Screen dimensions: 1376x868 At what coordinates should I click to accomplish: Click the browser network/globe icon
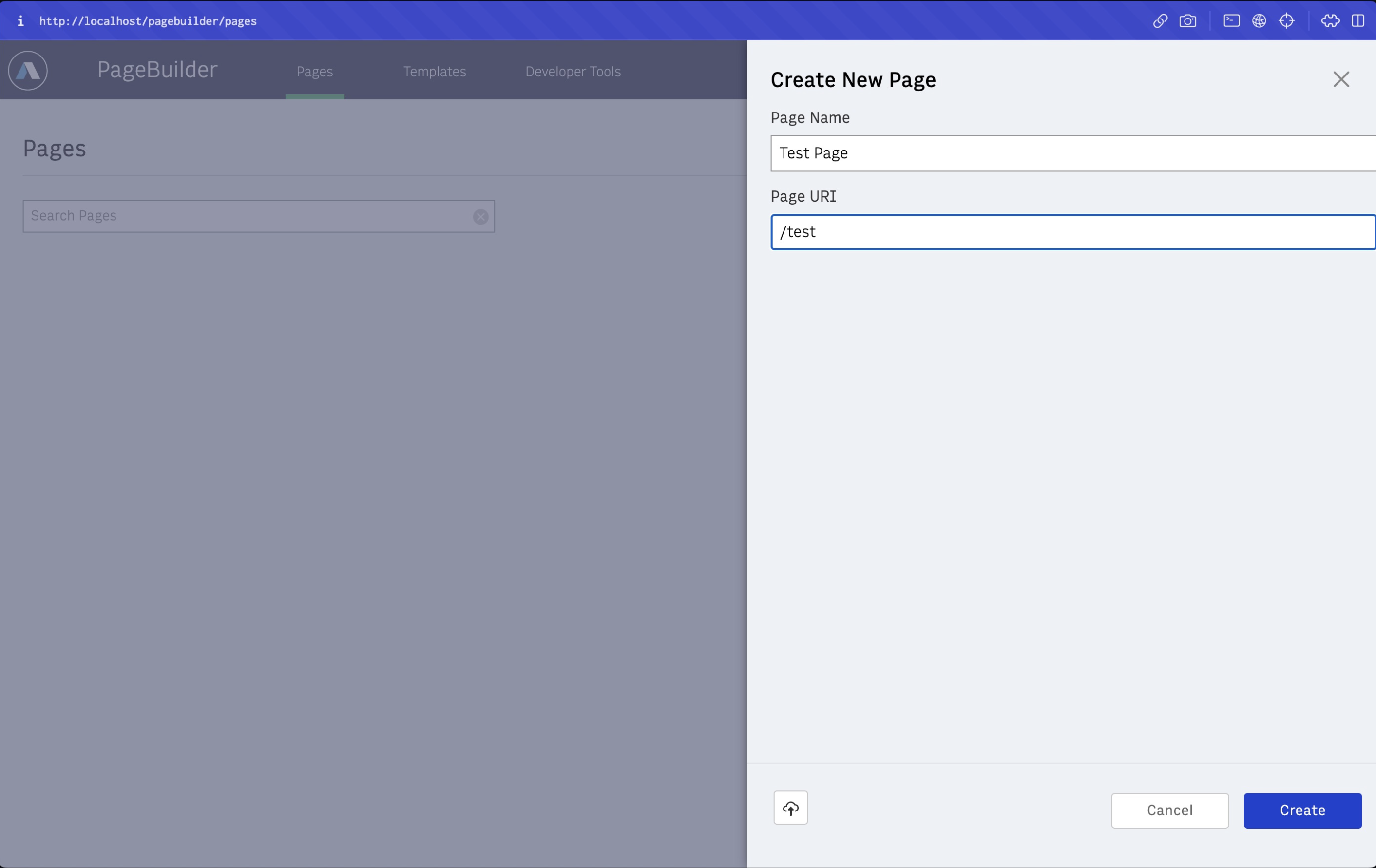click(x=1258, y=20)
